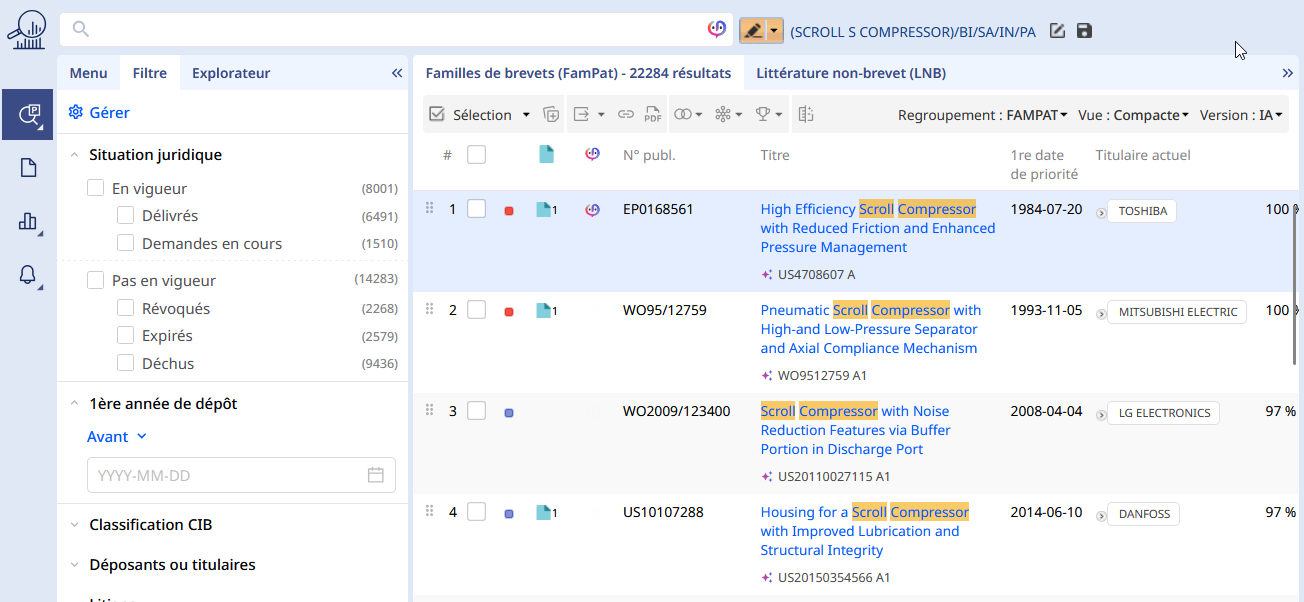
Task: Collapse the Situation juridique section
Action: (75, 155)
